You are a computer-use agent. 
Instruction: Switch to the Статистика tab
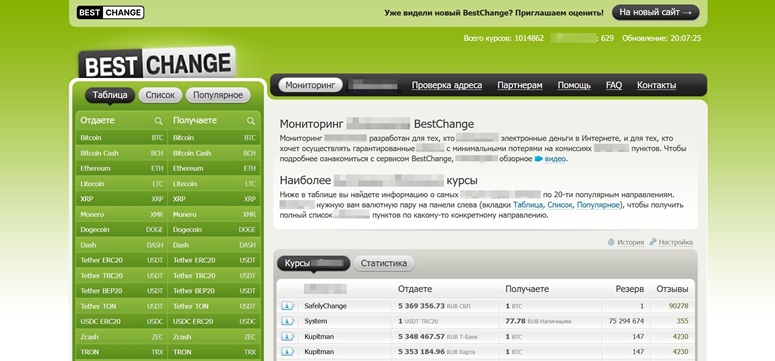[x=384, y=264]
